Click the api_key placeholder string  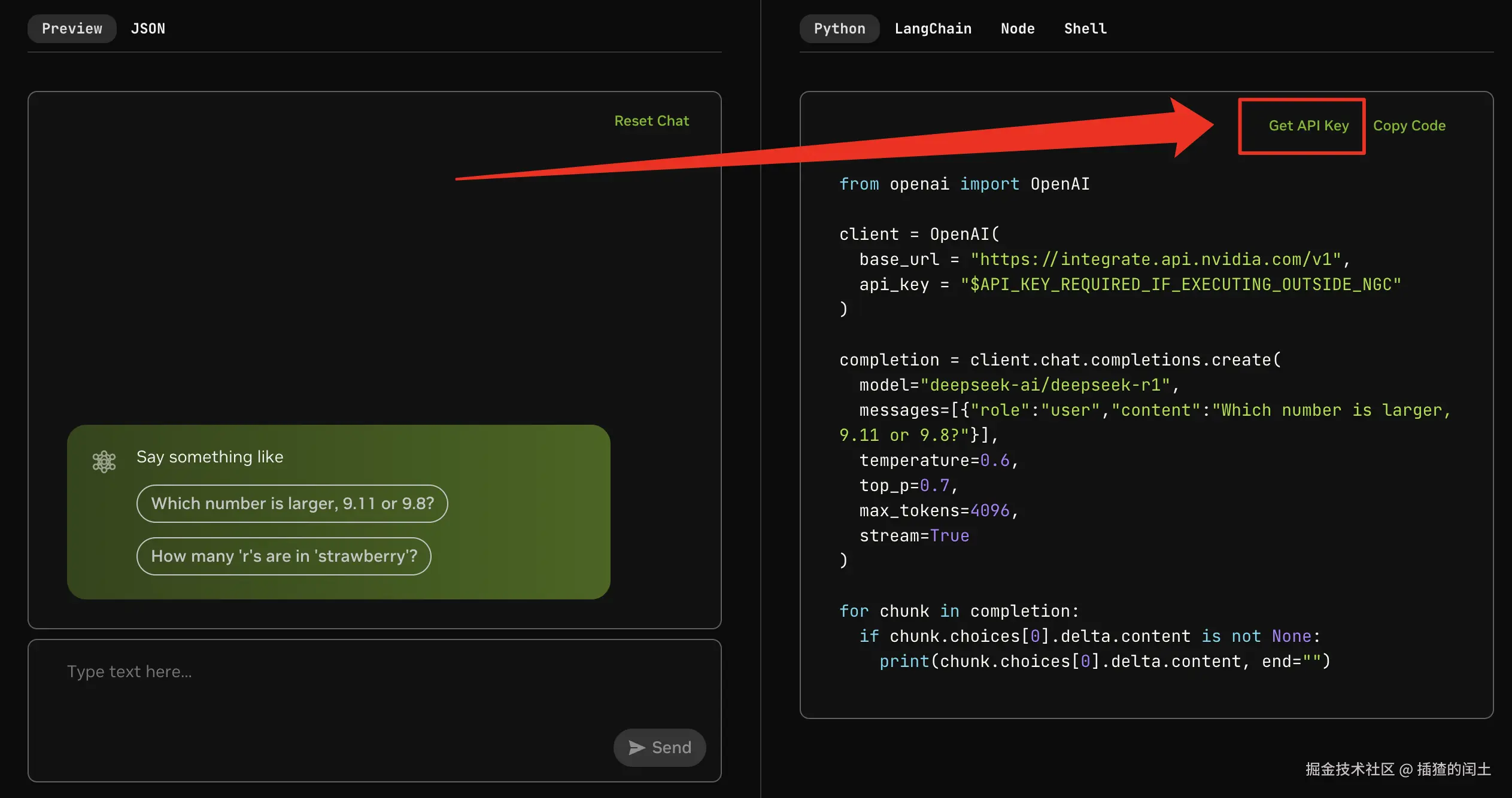pos(1180,285)
